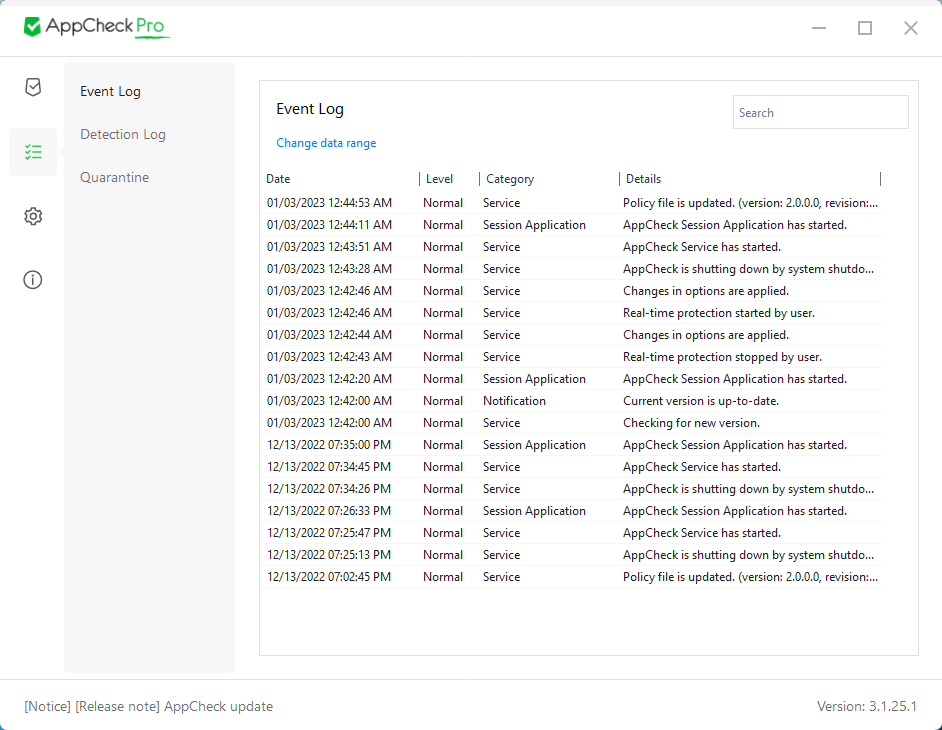Switch to the Event Log tab
This screenshot has width=942, height=730.
pyautogui.click(x=111, y=91)
